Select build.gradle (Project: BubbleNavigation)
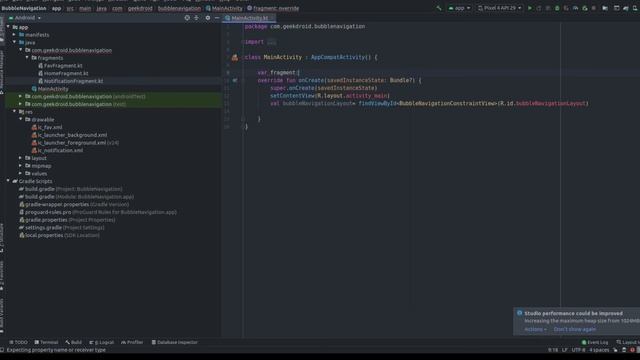640x360 pixels. coord(70,189)
